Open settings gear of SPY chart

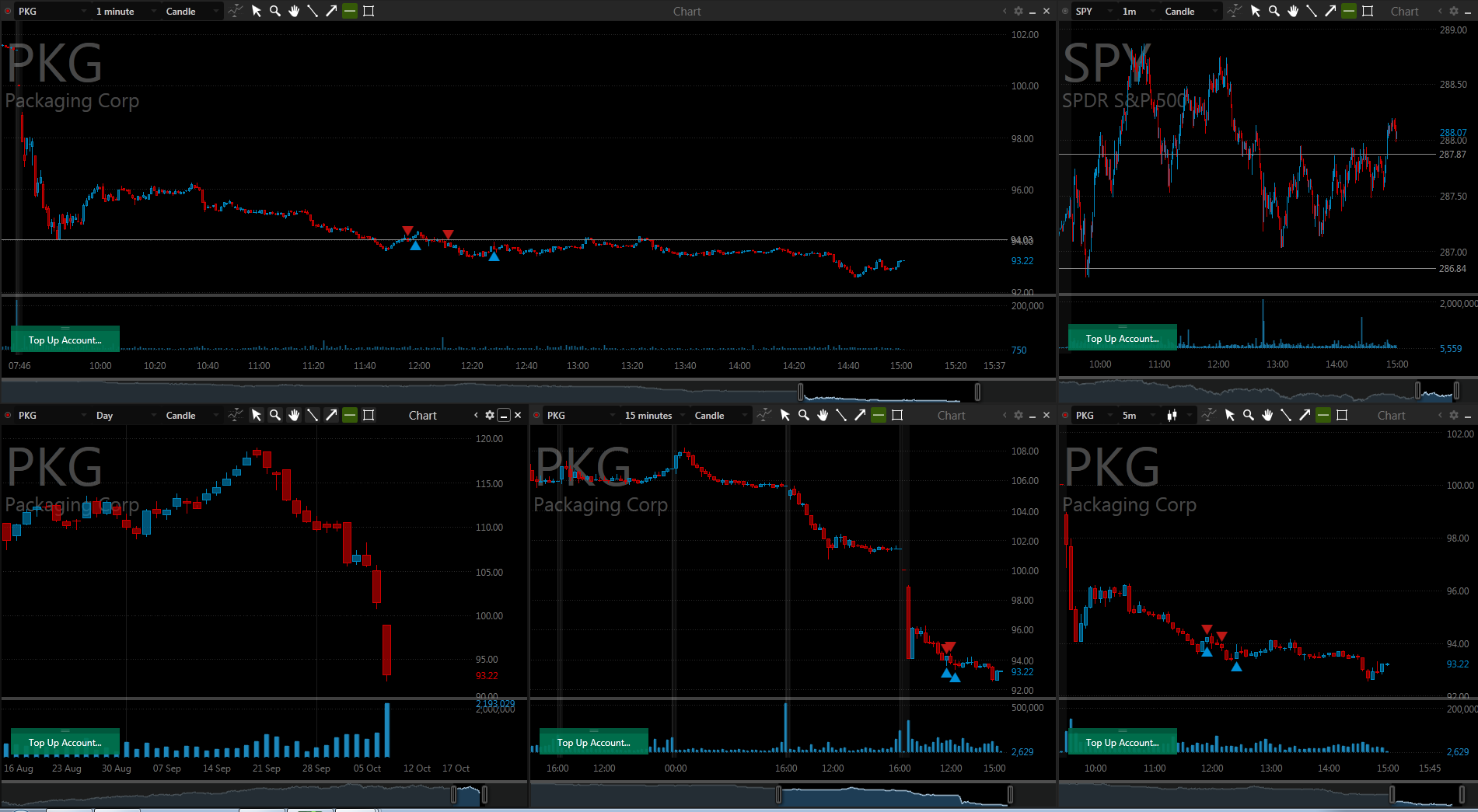1454,11
